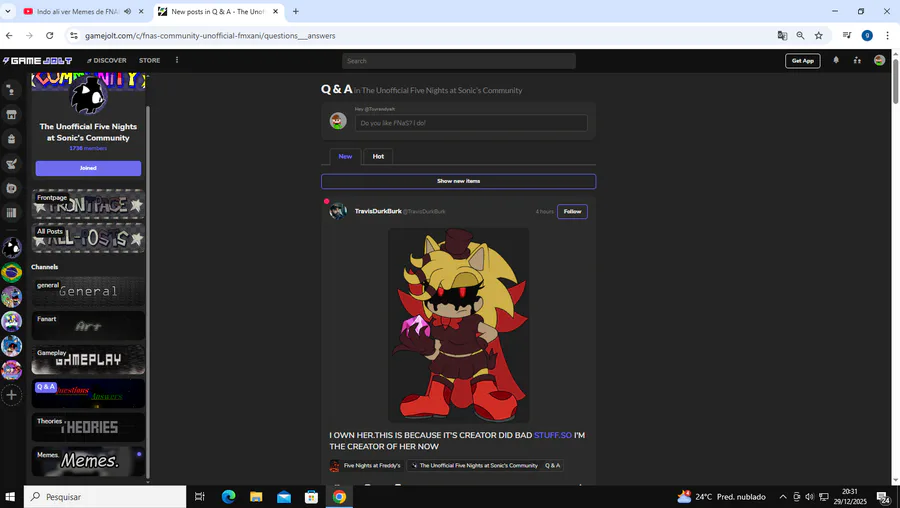Select the New feed tab
This screenshot has height=508, width=900.
tap(345, 156)
